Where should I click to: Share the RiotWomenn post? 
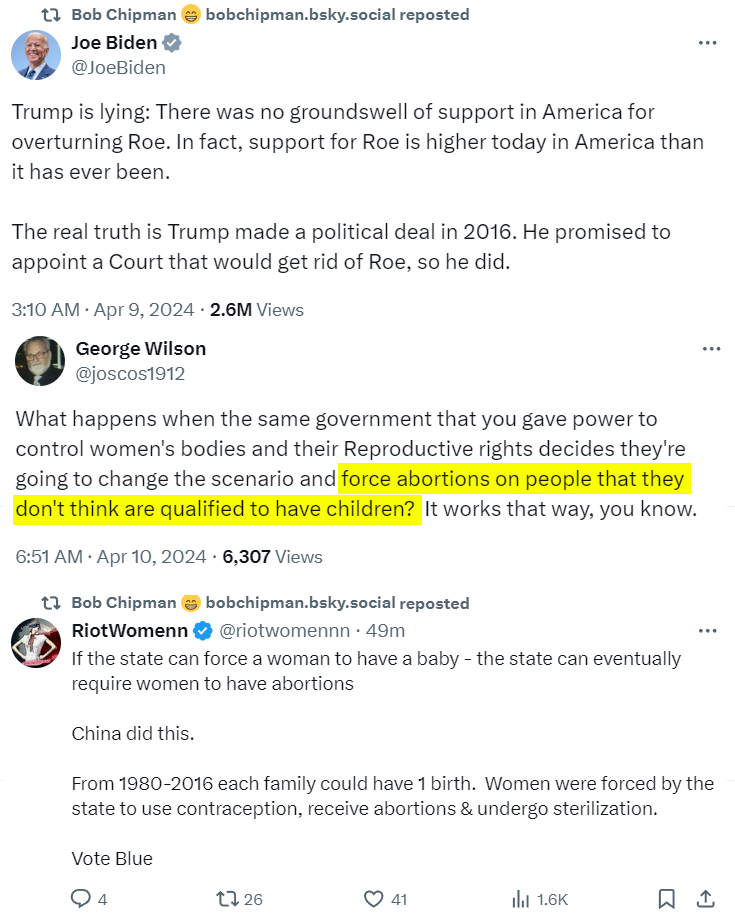(x=705, y=899)
